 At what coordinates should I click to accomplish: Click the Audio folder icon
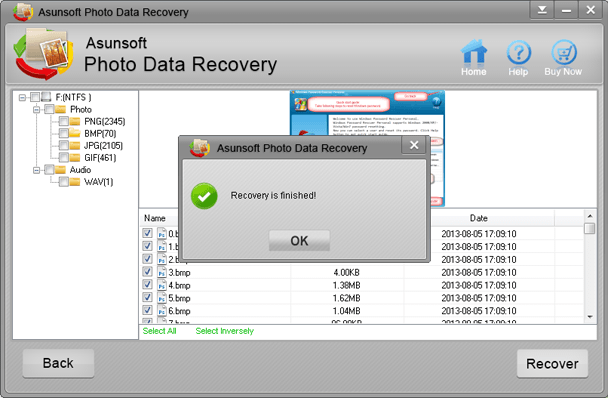(60, 170)
